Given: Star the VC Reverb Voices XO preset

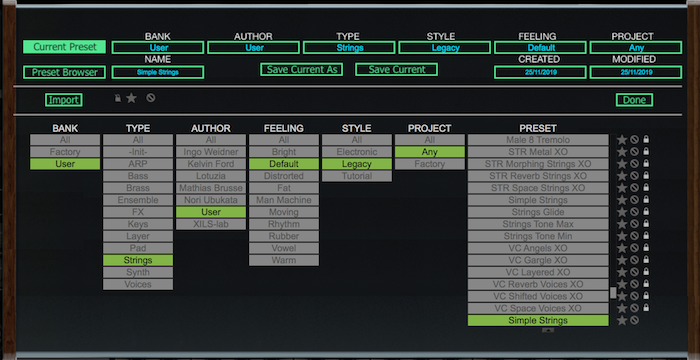Looking at the screenshot, I should pos(622,285).
